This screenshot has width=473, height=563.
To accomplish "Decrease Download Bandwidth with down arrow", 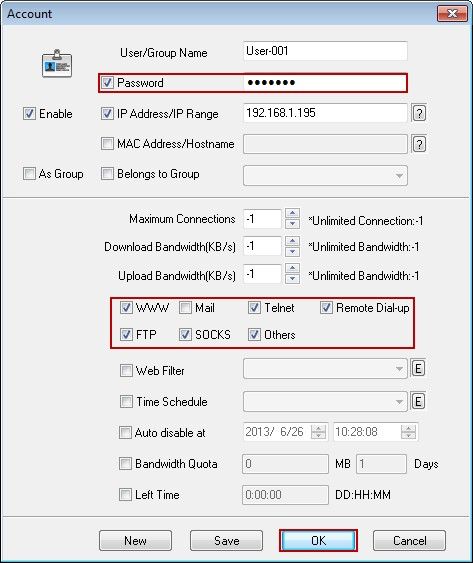I will [292, 252].
